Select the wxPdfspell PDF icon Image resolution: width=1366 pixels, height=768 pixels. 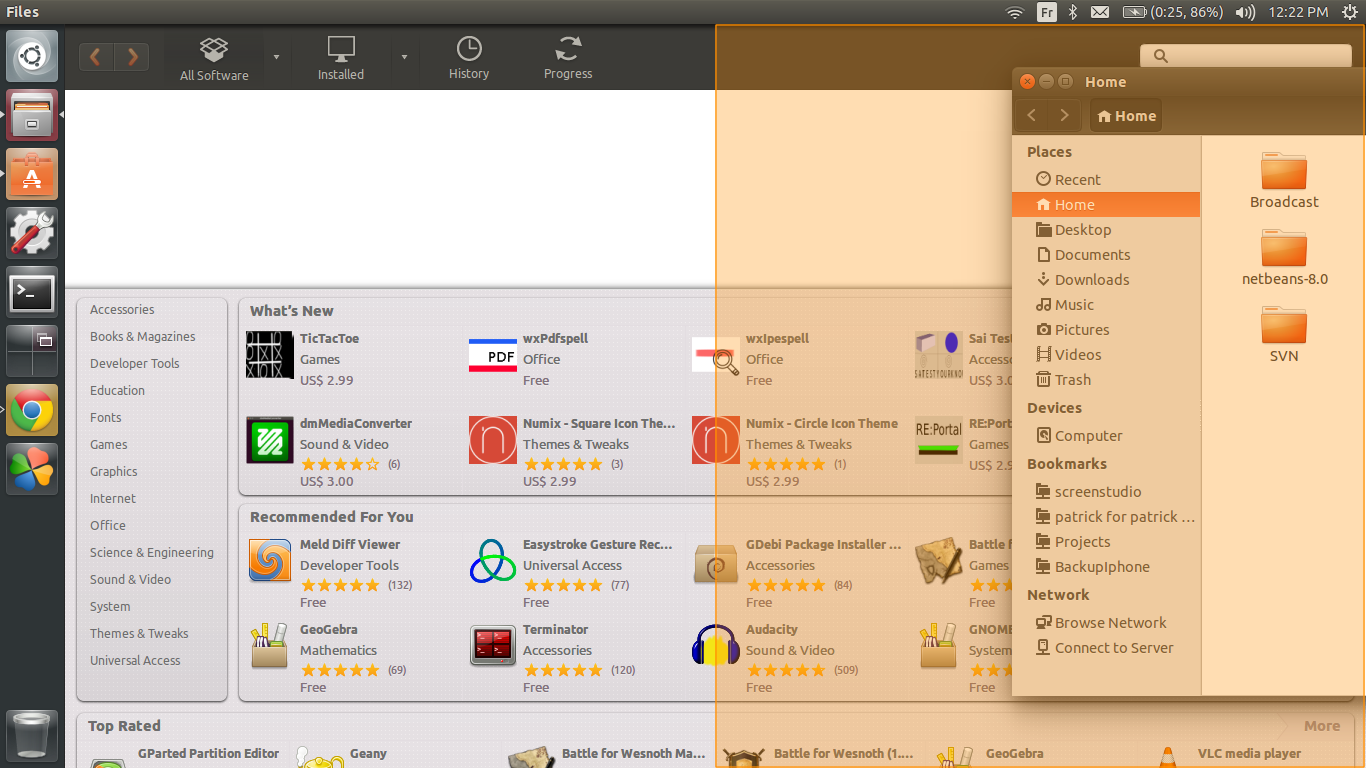pos(492,355)
